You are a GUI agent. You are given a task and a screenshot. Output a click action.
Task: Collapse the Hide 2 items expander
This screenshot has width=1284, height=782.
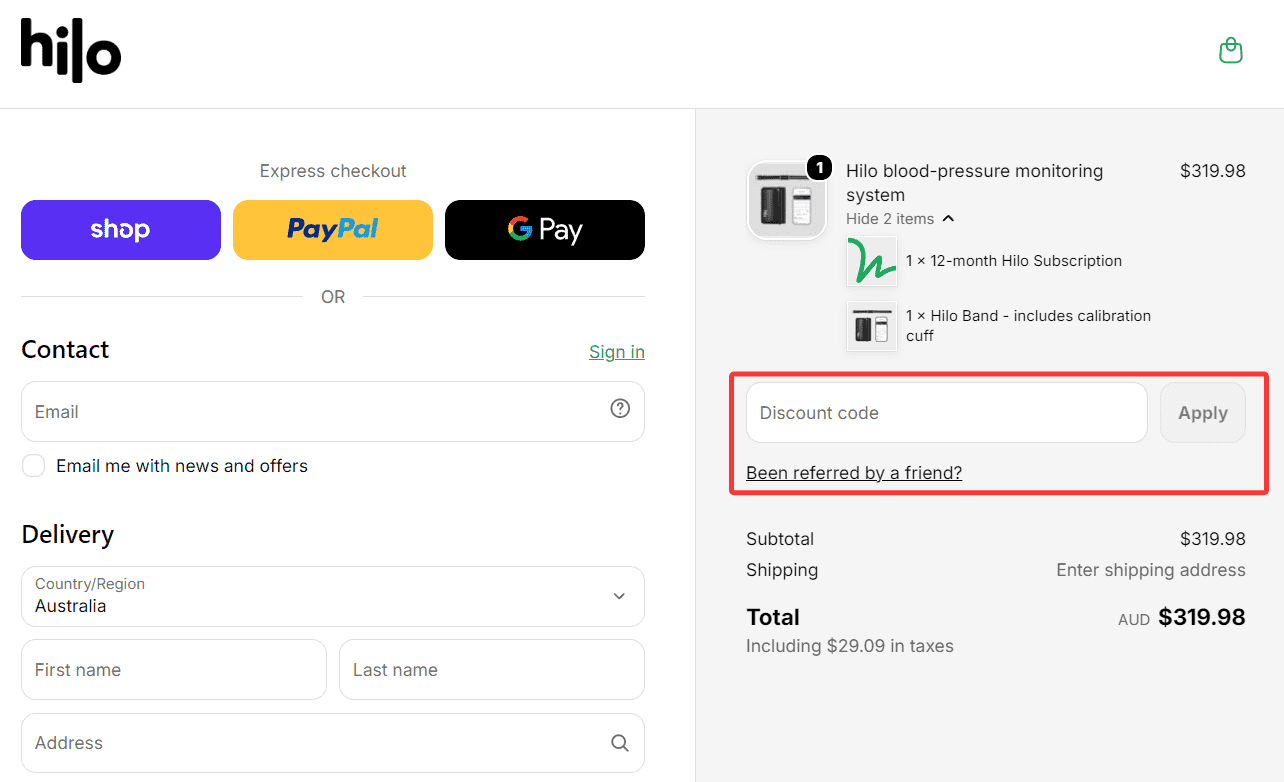click(x=900, y=219)
